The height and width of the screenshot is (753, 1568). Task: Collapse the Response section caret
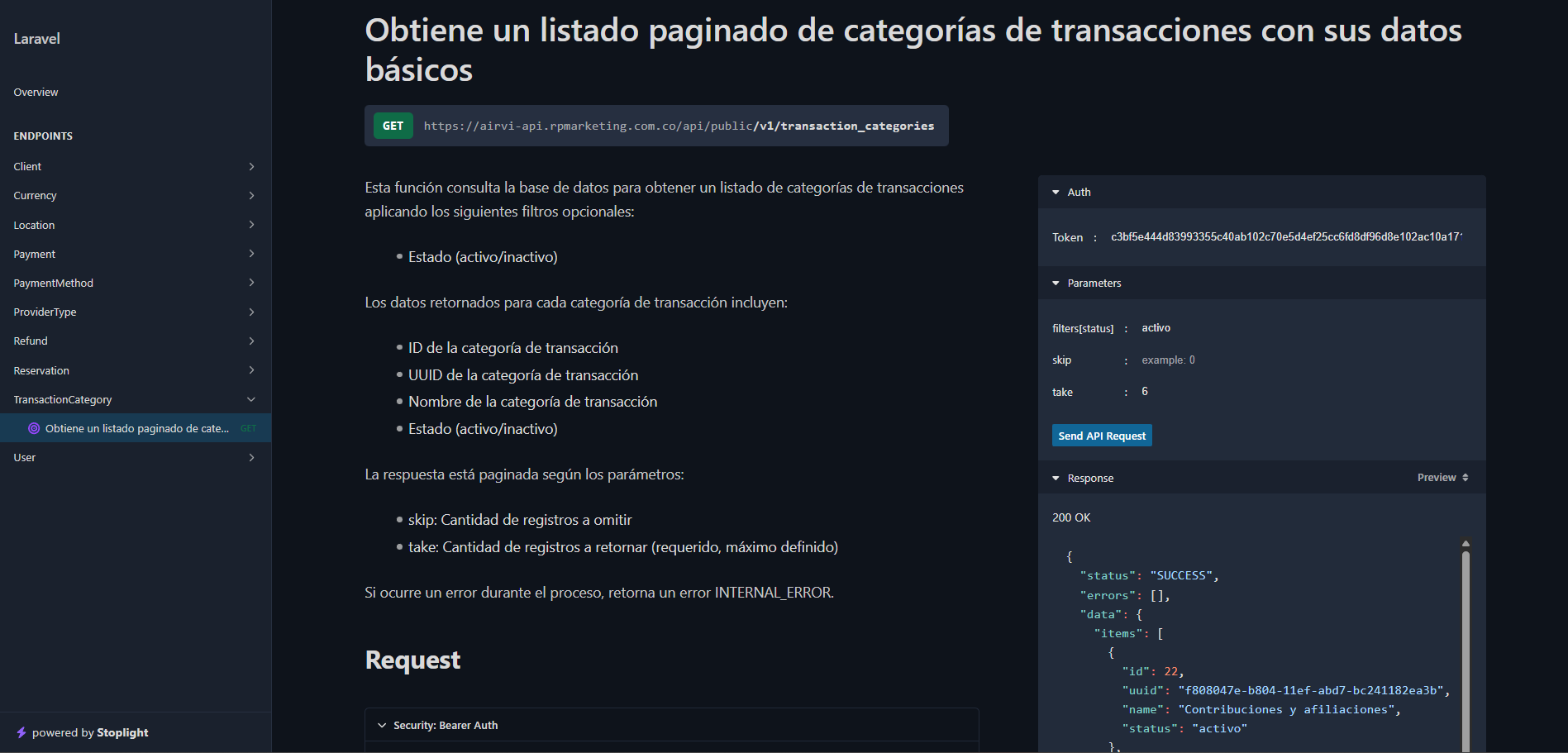click(x=1056, y=479)
